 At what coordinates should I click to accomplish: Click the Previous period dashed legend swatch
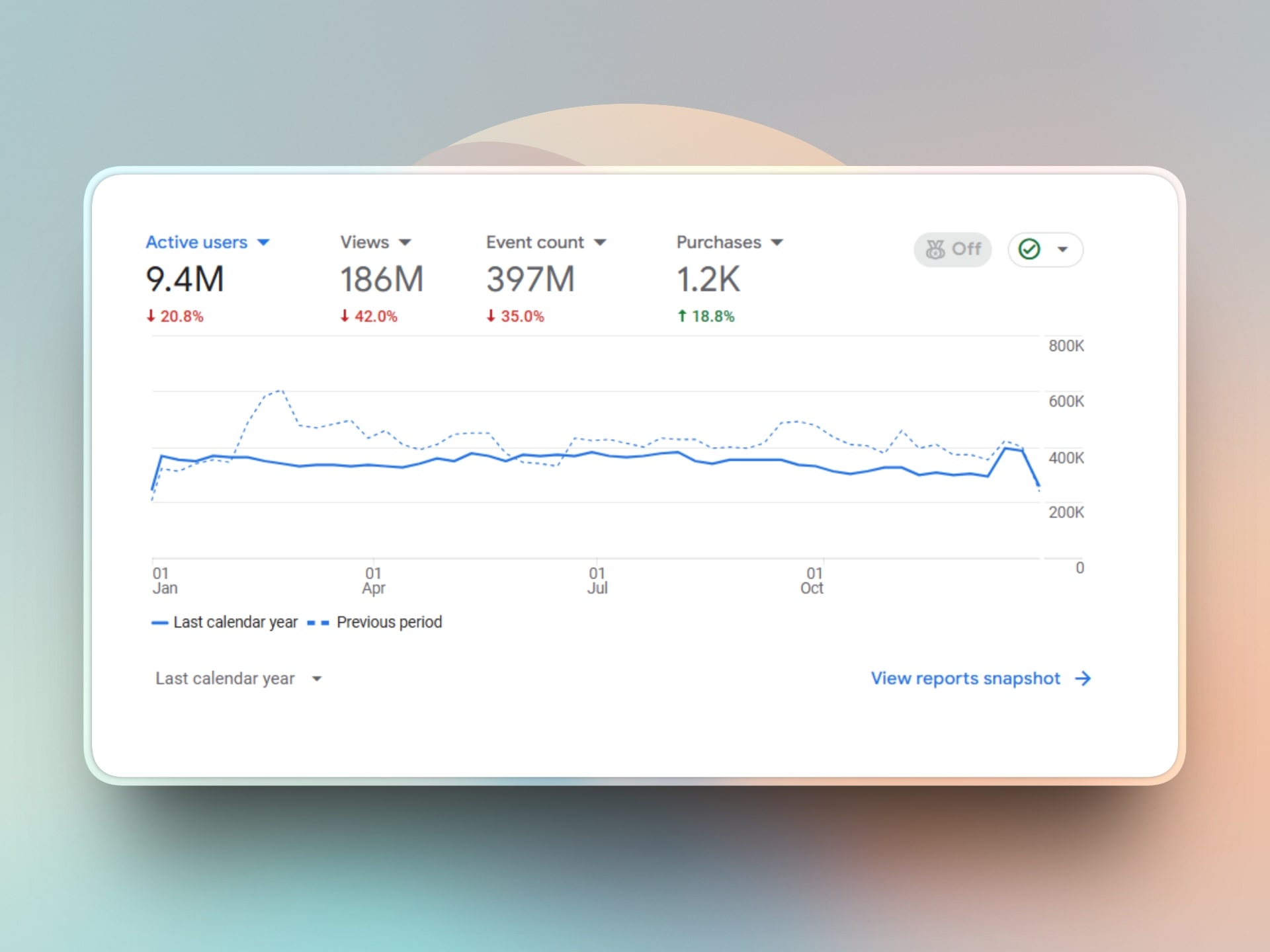pos(317,623)
